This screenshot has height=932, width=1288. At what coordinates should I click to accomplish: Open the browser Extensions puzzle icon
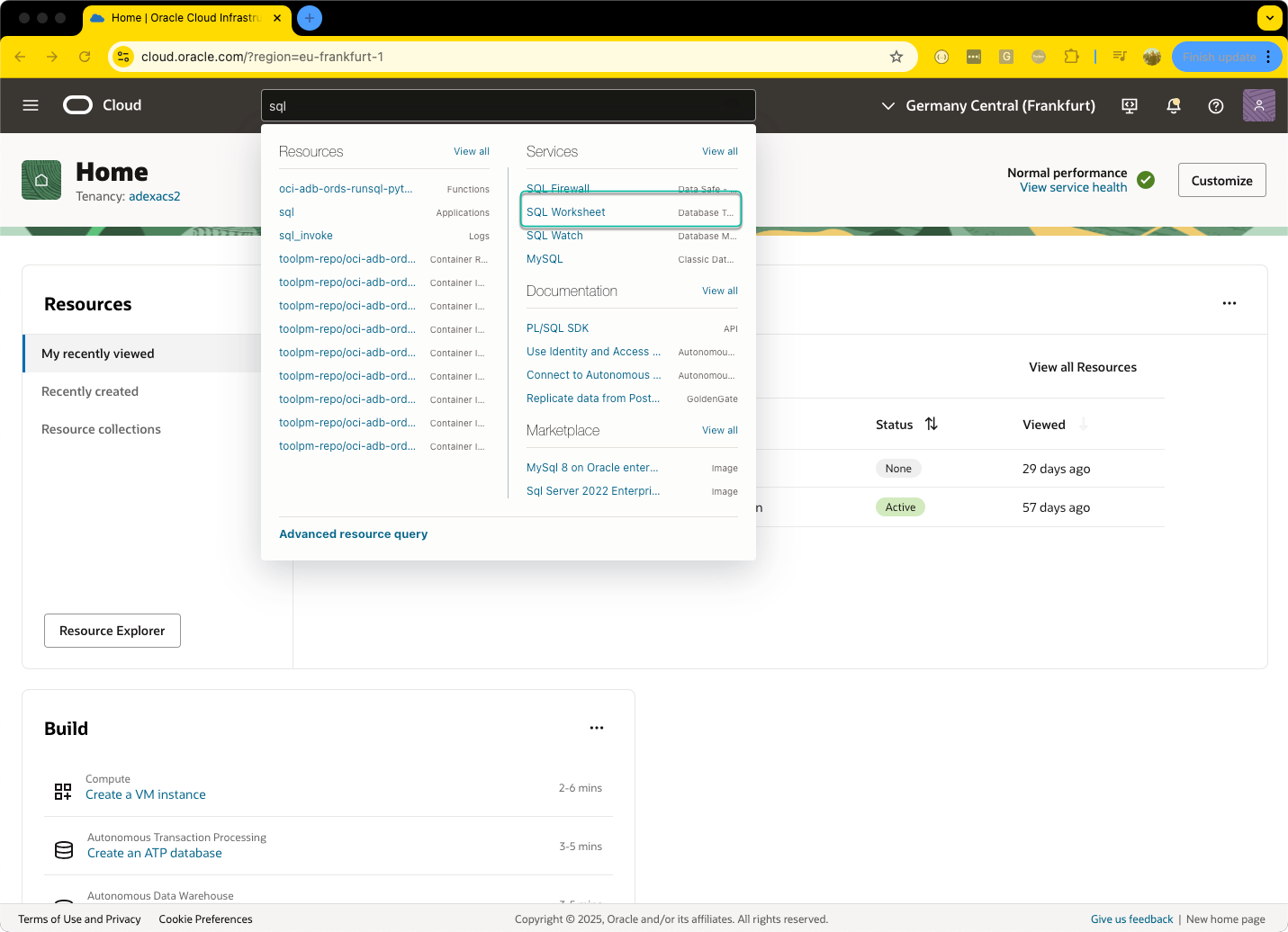coord(1071,57)
